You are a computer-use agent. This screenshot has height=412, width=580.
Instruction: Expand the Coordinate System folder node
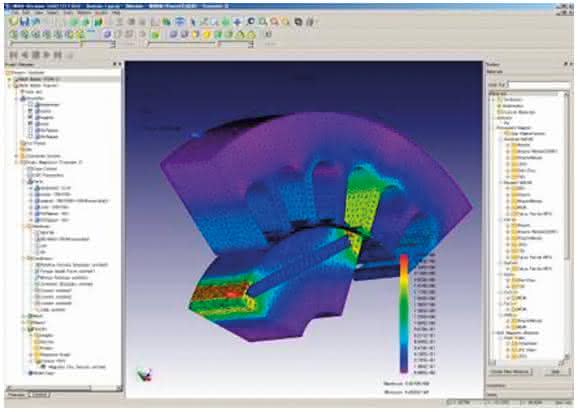(17, 156)
